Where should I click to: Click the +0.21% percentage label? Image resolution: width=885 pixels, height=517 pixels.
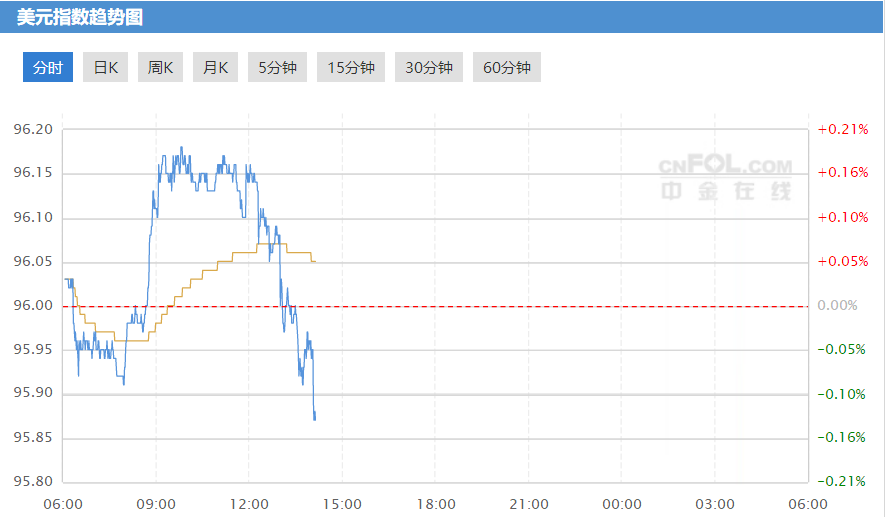click(x=842, y=130)
